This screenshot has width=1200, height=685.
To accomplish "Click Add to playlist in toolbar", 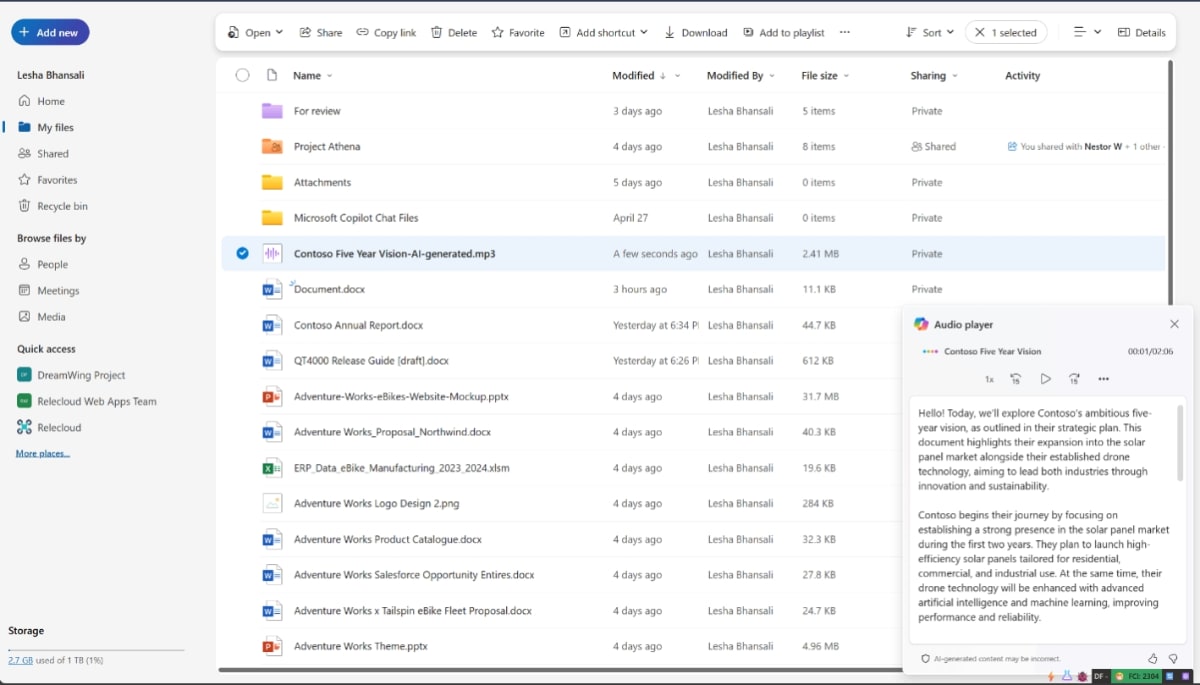I will [783, 33].
